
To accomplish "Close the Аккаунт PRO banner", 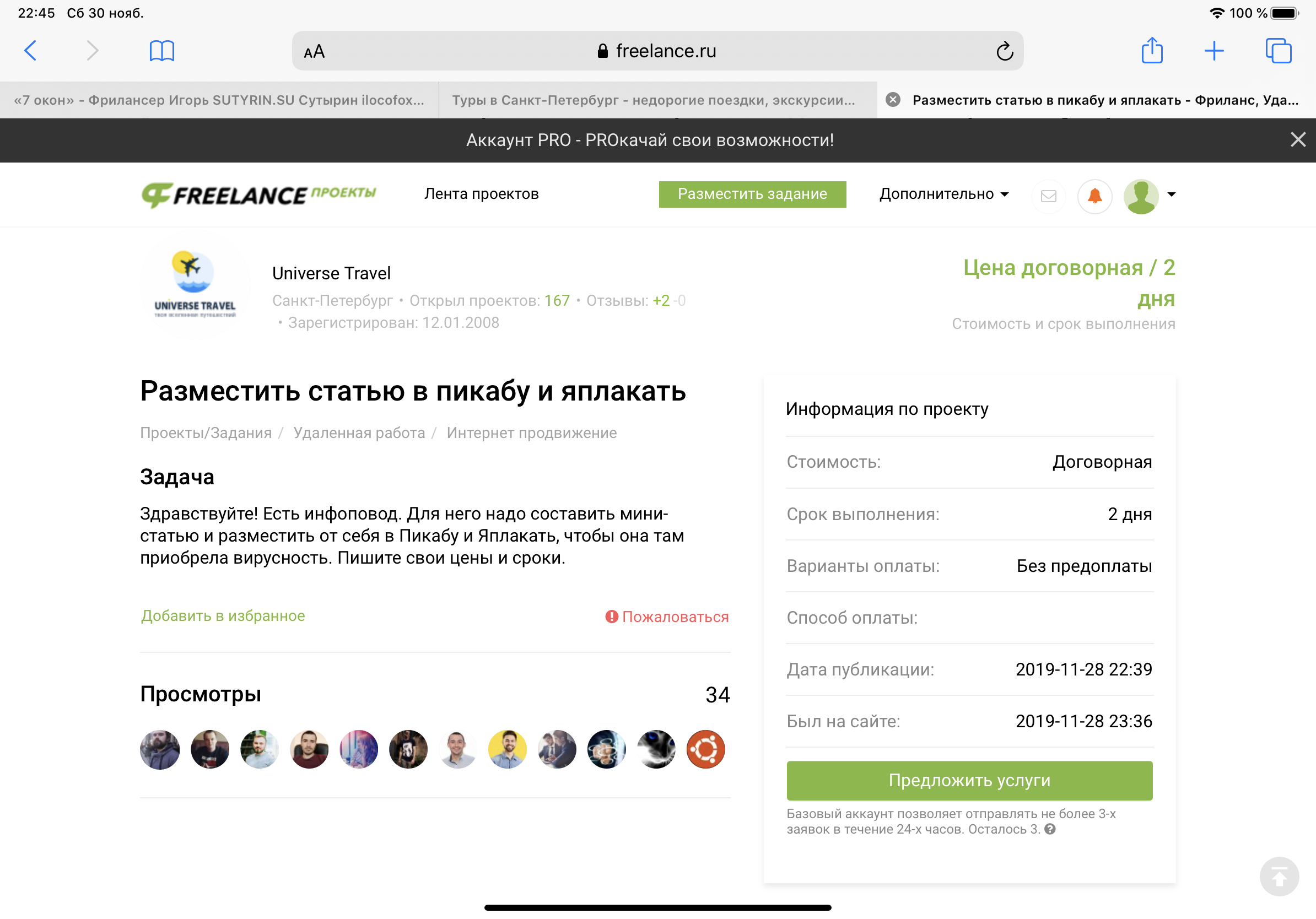I will coord(1298,140).
